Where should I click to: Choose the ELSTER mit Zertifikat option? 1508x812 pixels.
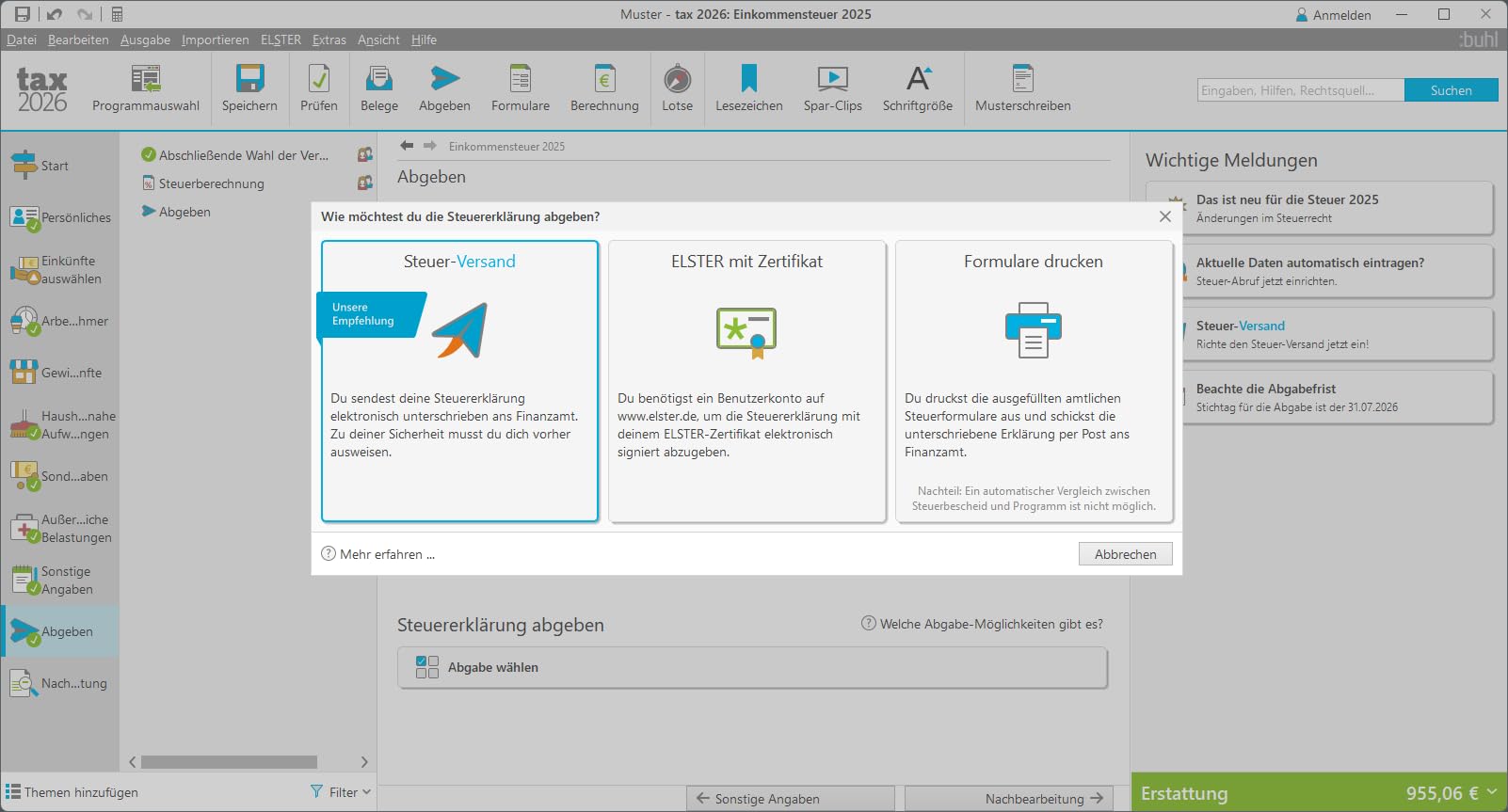[746, 380]
